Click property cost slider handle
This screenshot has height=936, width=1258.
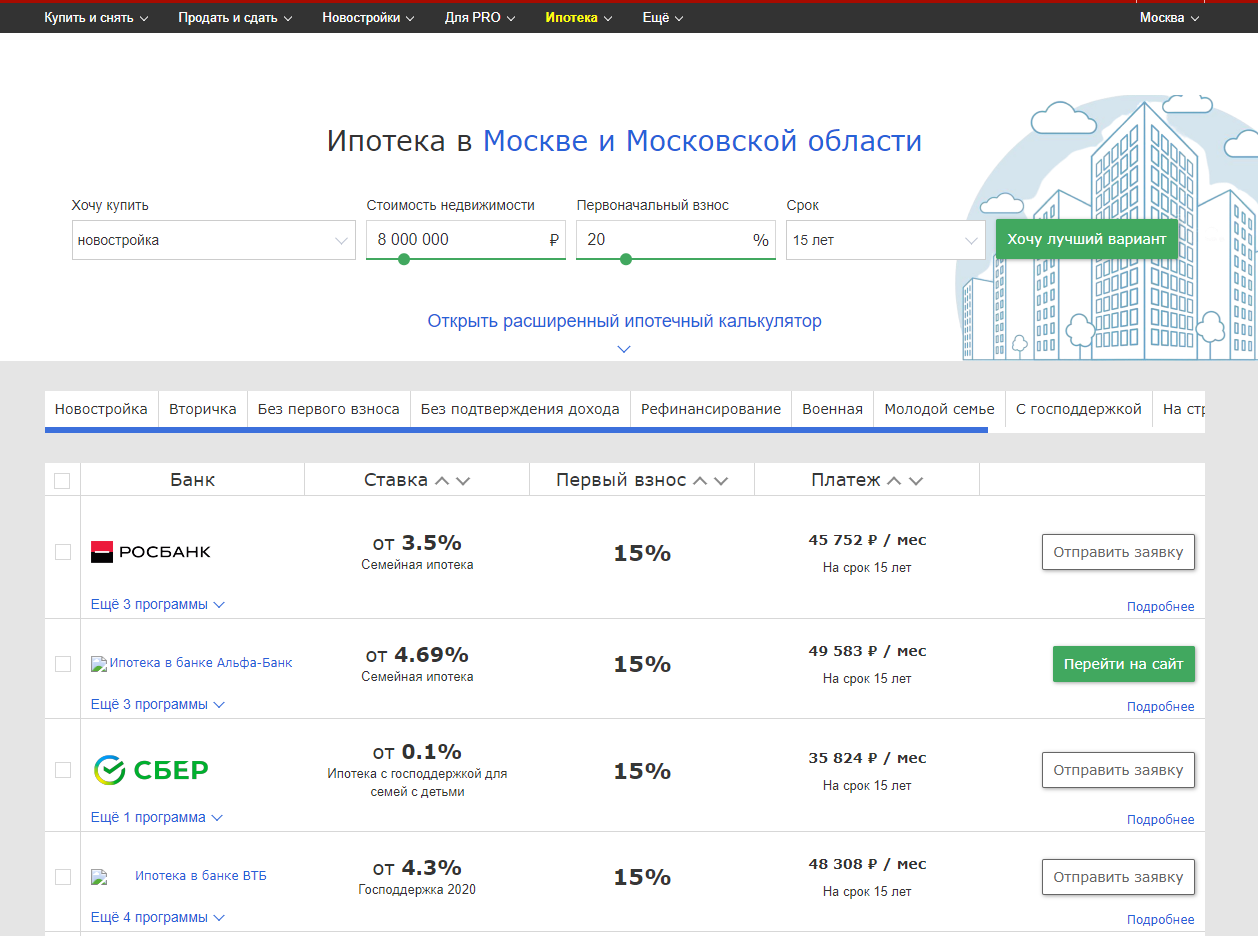click(404, 259)
